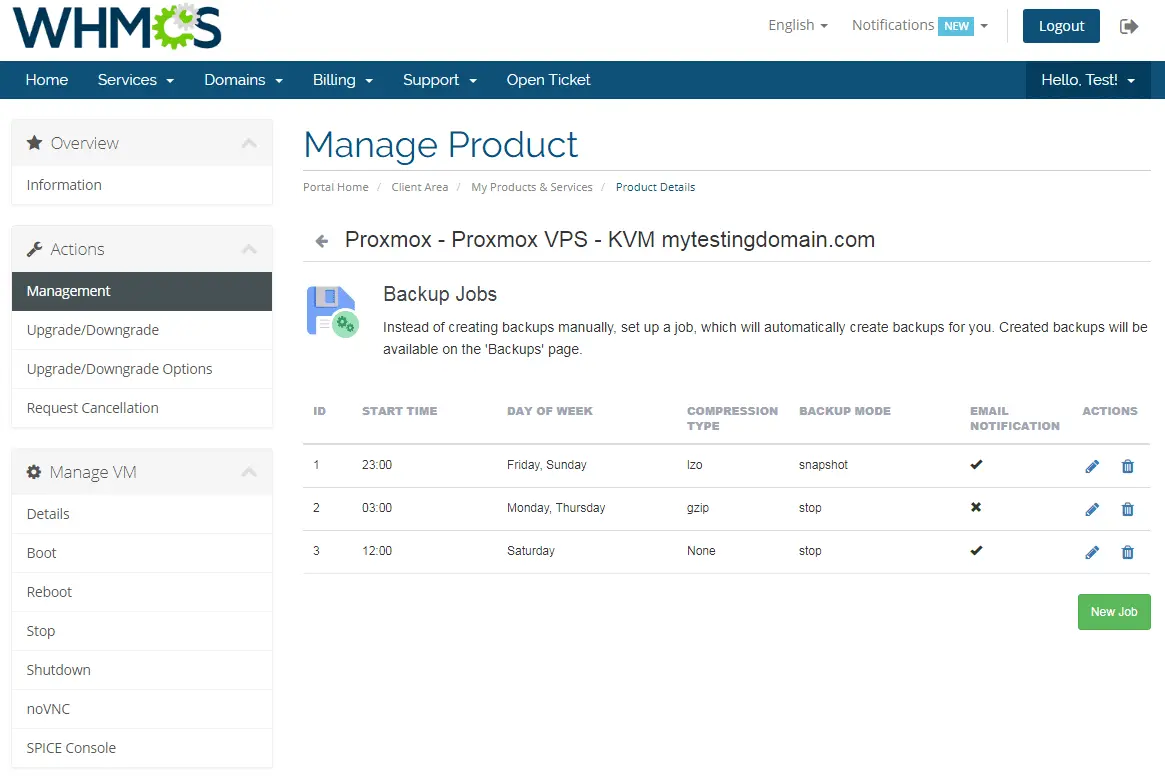Viewport: 1165px width, 778px height.
Task: Expand the Domains menu
Action: pos(243,80)
